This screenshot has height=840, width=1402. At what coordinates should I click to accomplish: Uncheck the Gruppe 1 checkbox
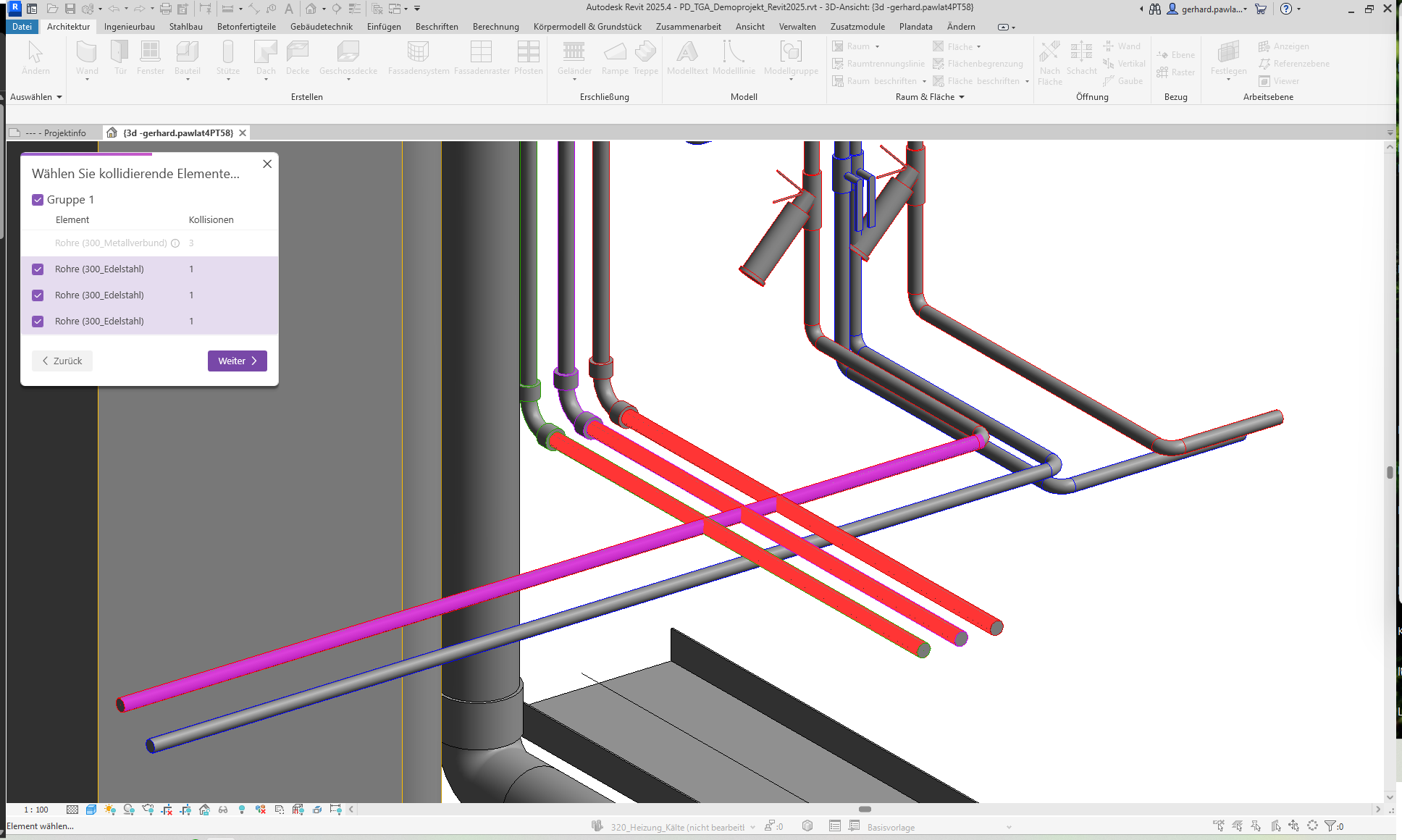(38, 200)
